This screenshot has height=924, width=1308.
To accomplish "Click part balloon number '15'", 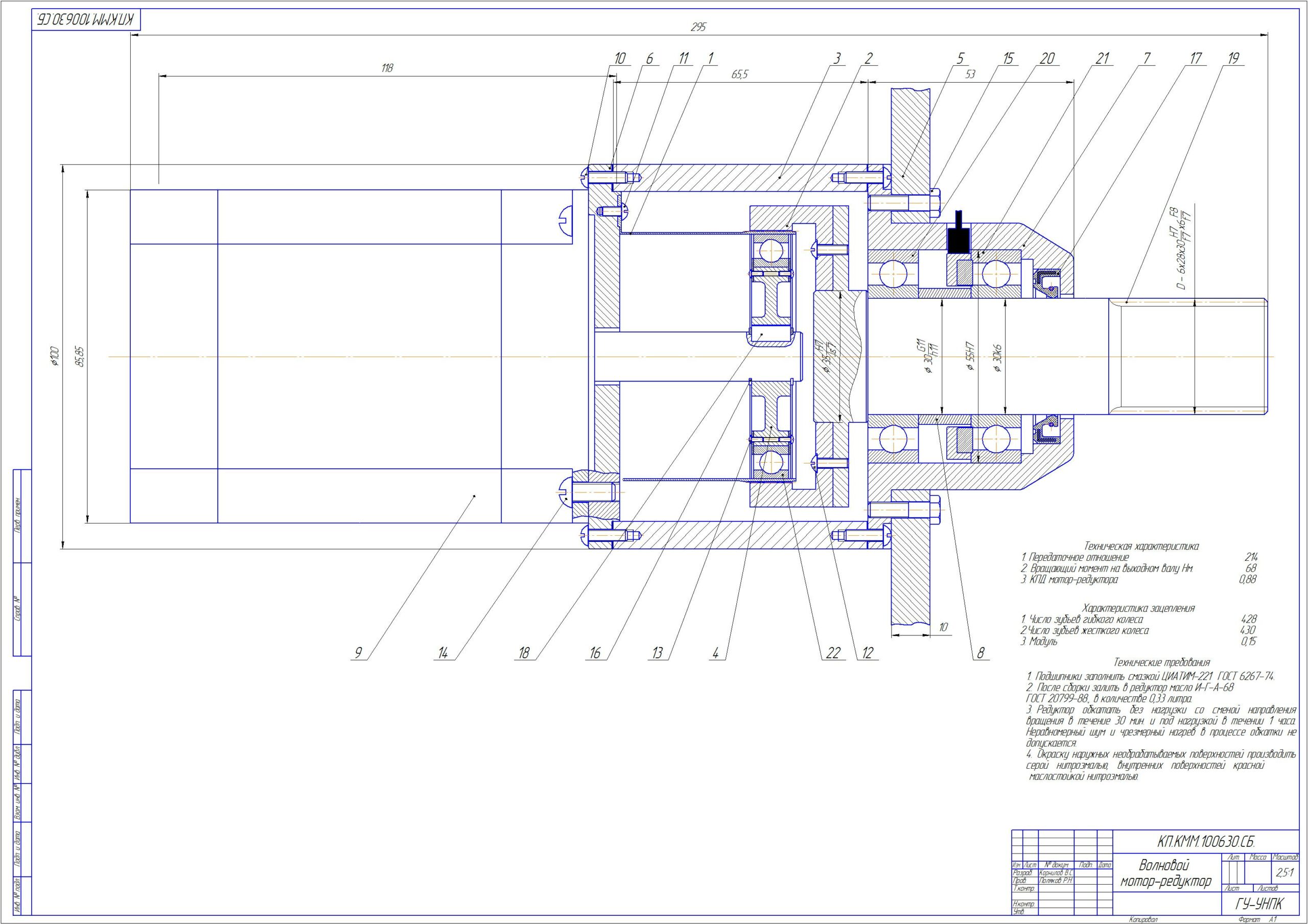I will 1009,59.
